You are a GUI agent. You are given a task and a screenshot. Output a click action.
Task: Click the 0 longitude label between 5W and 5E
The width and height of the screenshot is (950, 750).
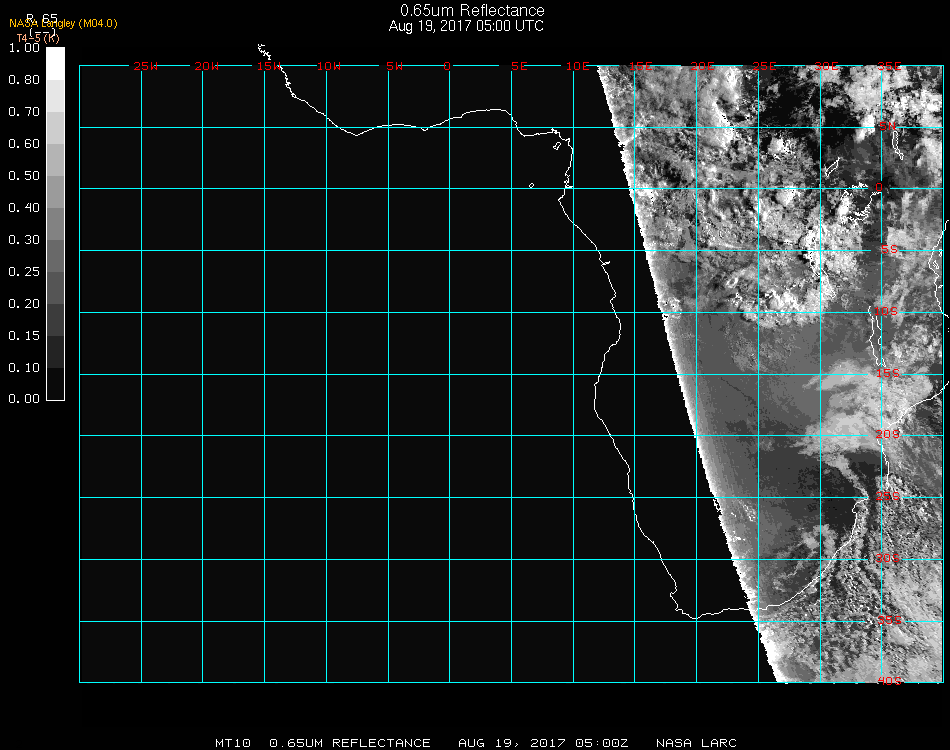(447, 66)
